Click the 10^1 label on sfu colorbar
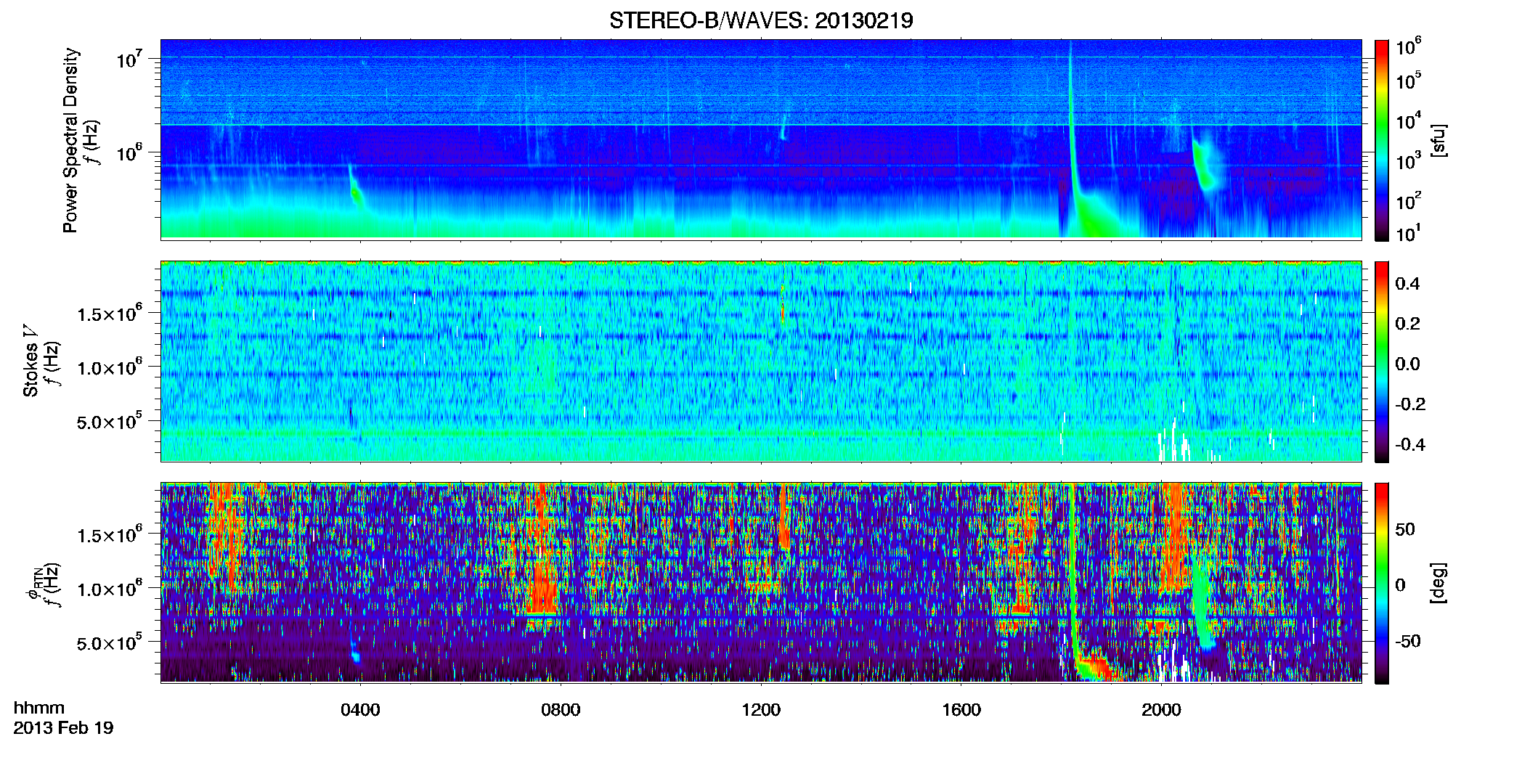 [1409, 233]
